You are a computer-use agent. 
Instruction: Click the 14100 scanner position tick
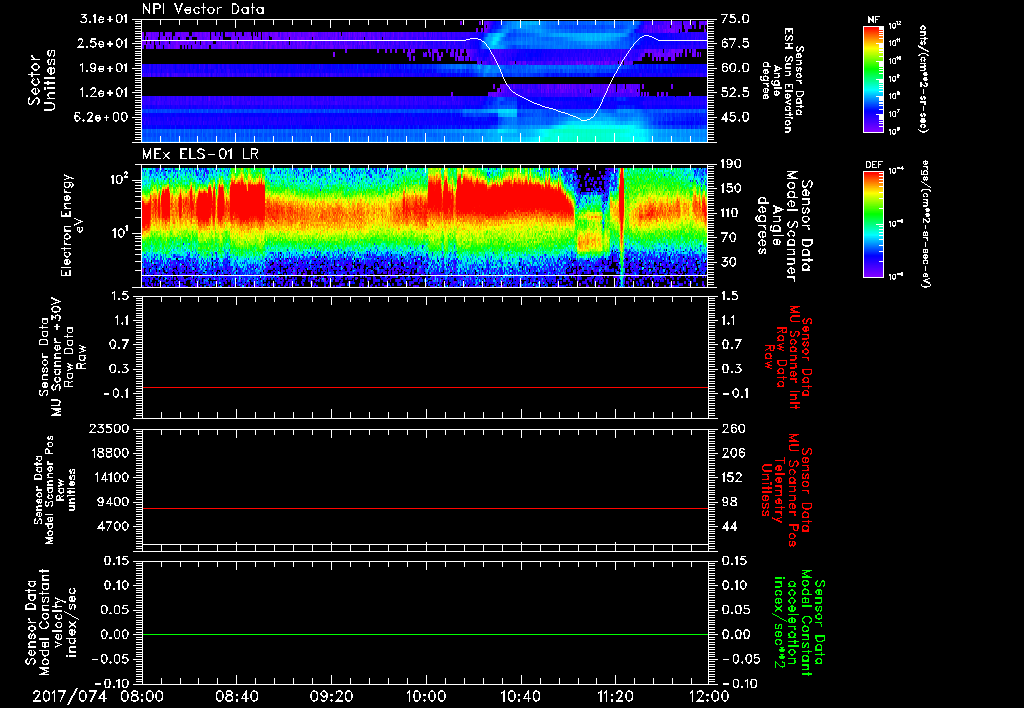tap(109, 477)
